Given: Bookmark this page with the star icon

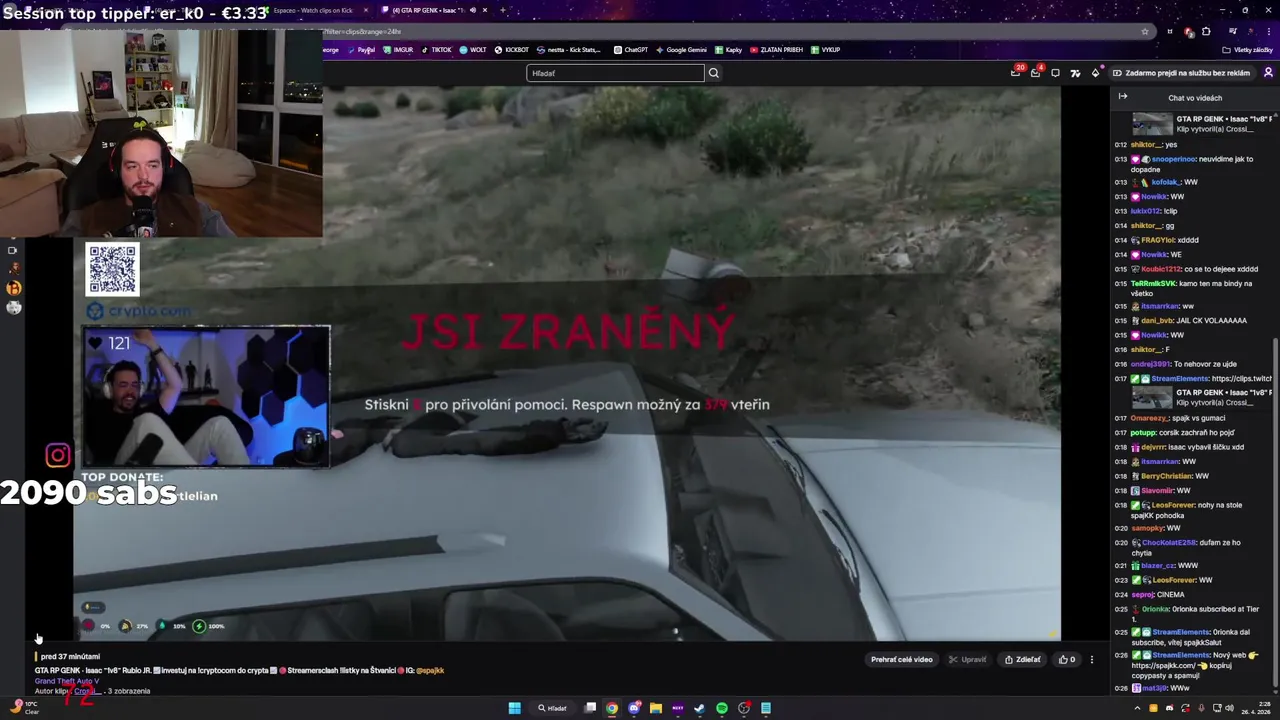Looking at the screenshot, I should click(1145, 31).
